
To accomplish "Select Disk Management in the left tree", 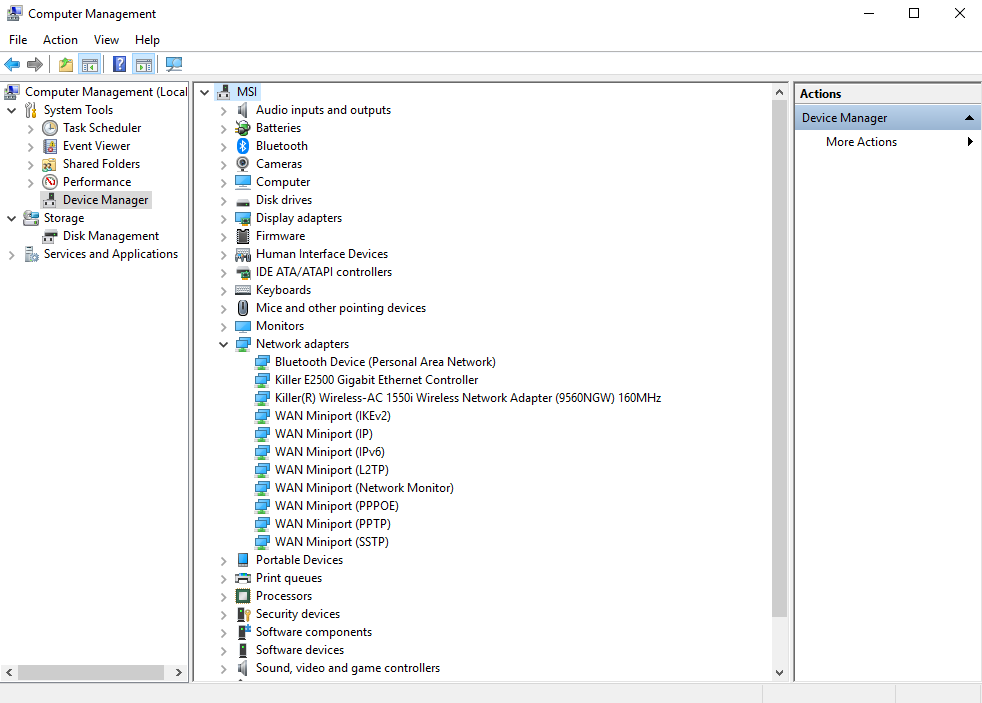I will 110,236.
